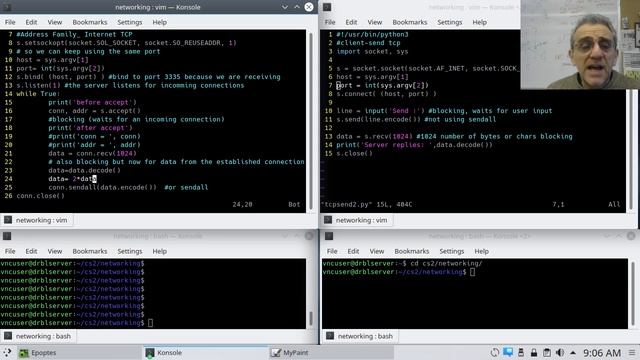Click the "tcpsend2.py" 15L, 404C status line

click(367, 204)
